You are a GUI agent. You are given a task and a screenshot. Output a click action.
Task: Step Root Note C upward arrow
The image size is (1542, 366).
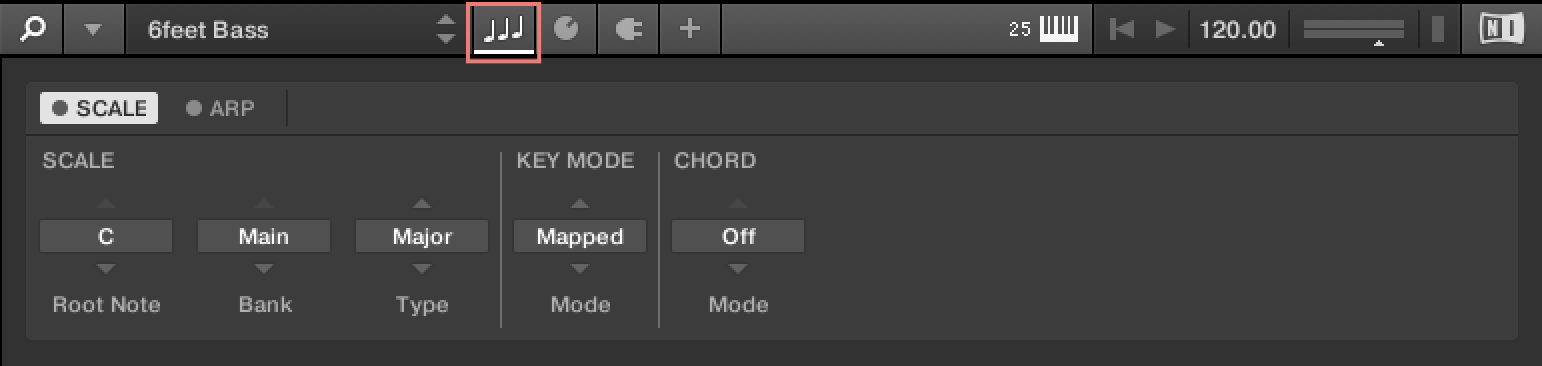[x=106, y=204]
